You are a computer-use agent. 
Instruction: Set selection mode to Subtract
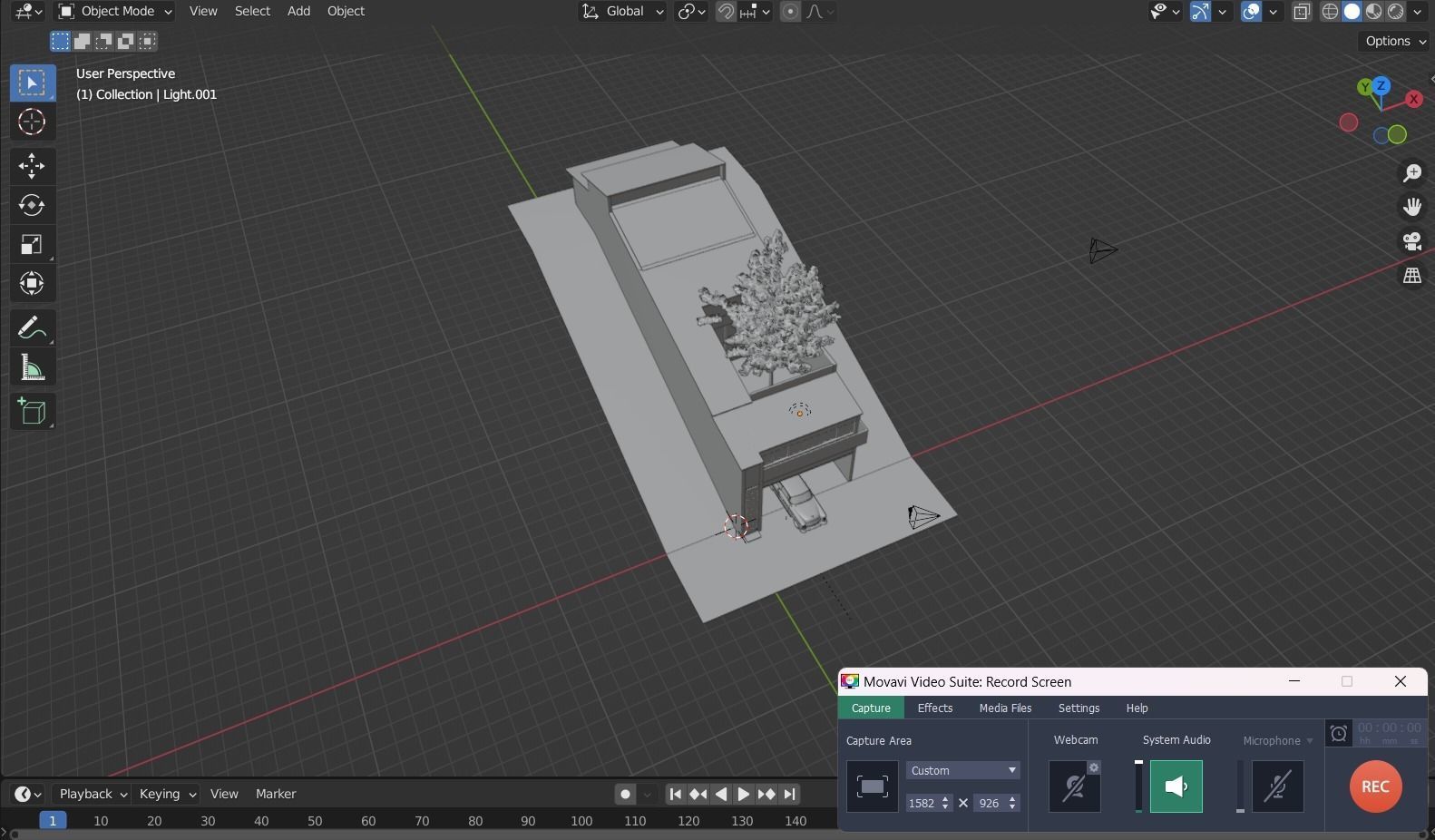point(103,41)
